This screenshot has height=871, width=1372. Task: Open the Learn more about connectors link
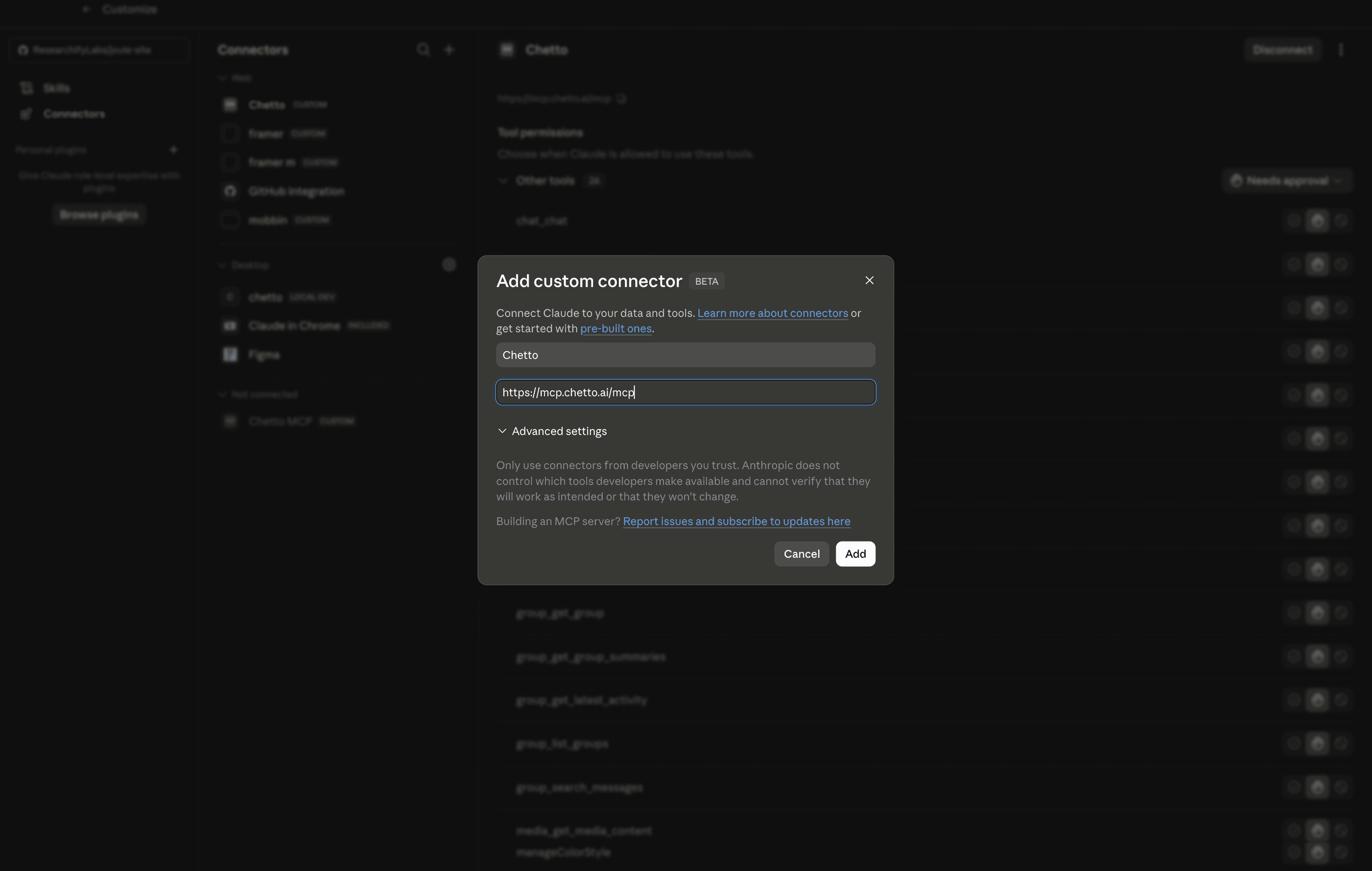pos(773,313)
